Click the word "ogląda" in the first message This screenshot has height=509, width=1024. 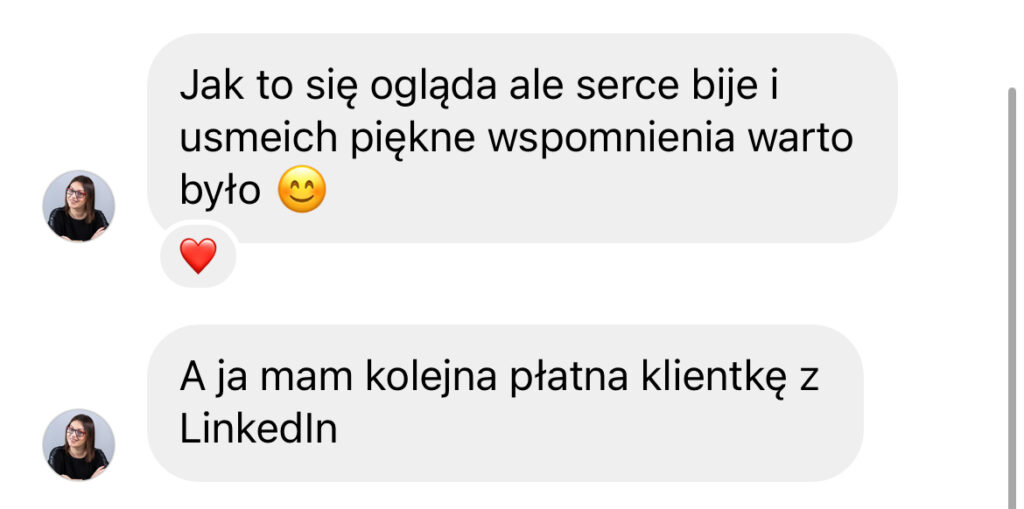[434, 88]
